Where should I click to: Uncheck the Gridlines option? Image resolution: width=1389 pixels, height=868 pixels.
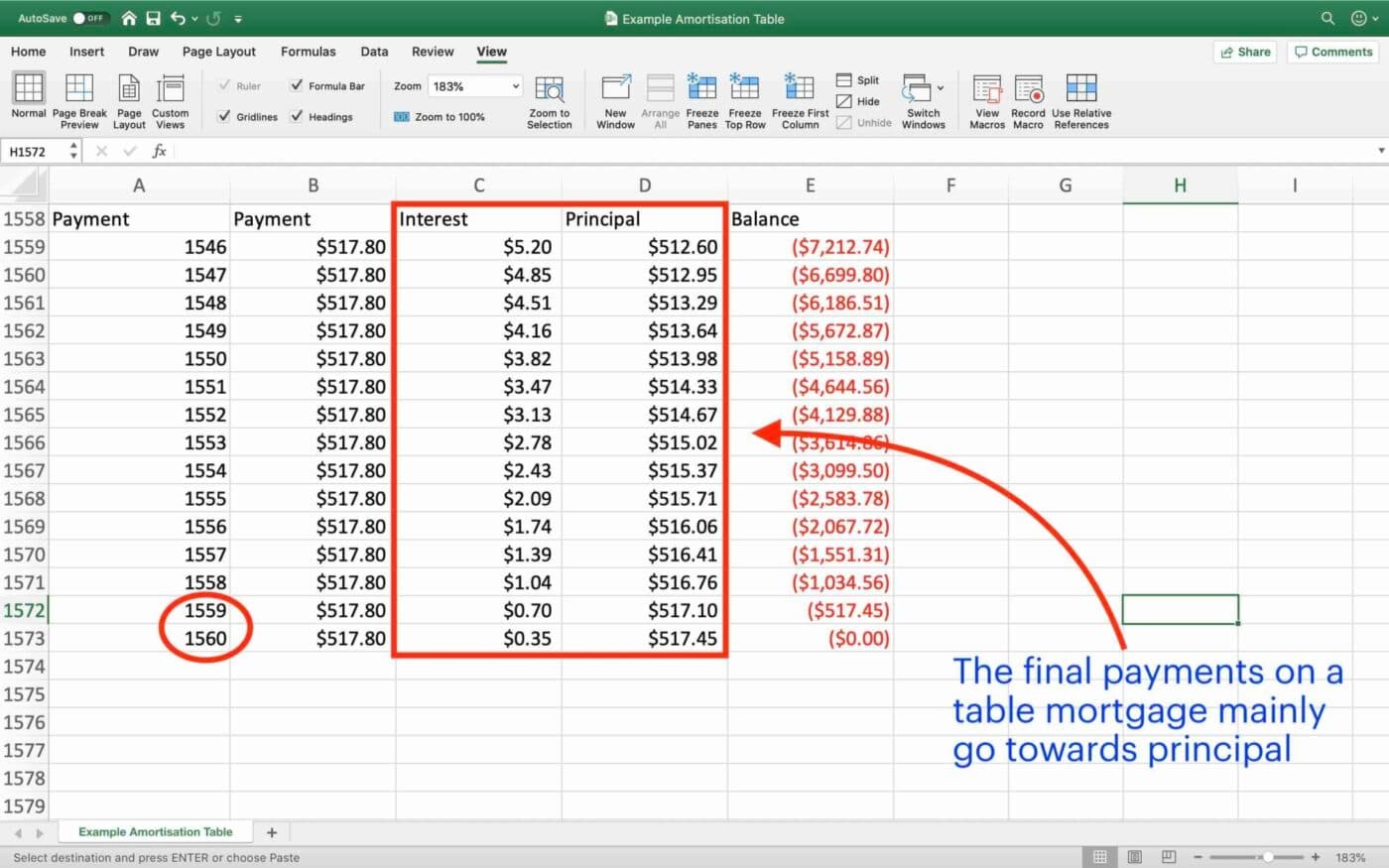point(224,116)
